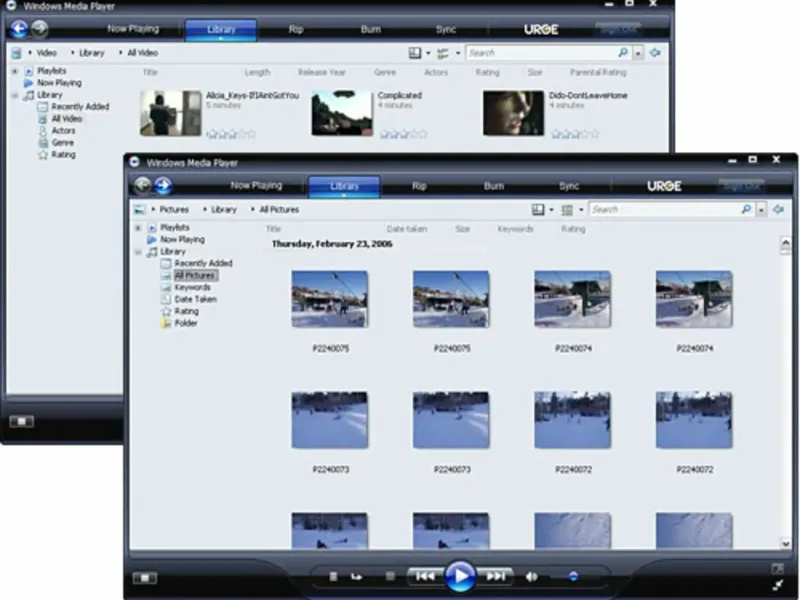Expand the Playlists tree node in Pictures window

[x=139, y=228]
